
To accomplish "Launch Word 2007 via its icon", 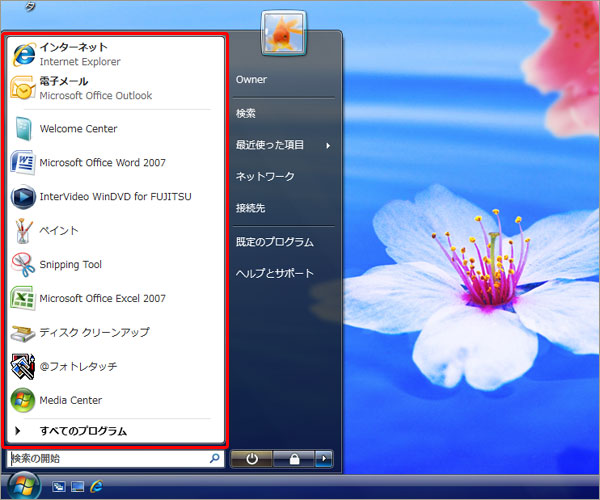I will pos(23,163).
